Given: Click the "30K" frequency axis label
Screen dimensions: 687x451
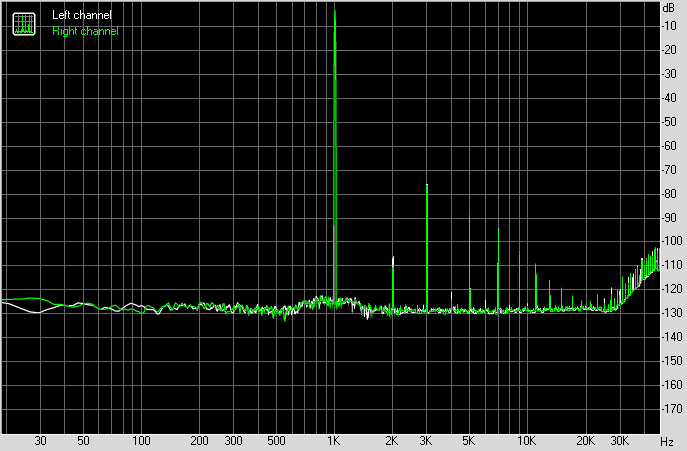Looking at the screenshot, I should click(619, 440).
